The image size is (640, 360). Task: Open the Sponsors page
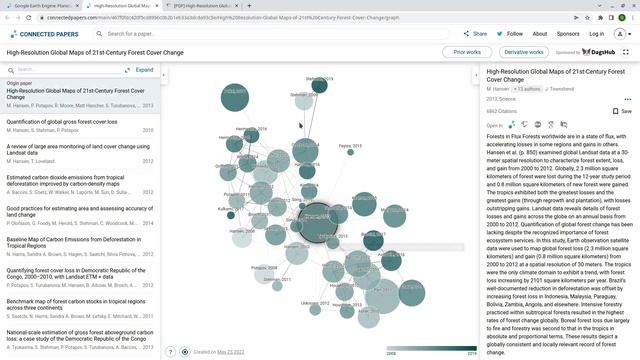tap(568, 34)
